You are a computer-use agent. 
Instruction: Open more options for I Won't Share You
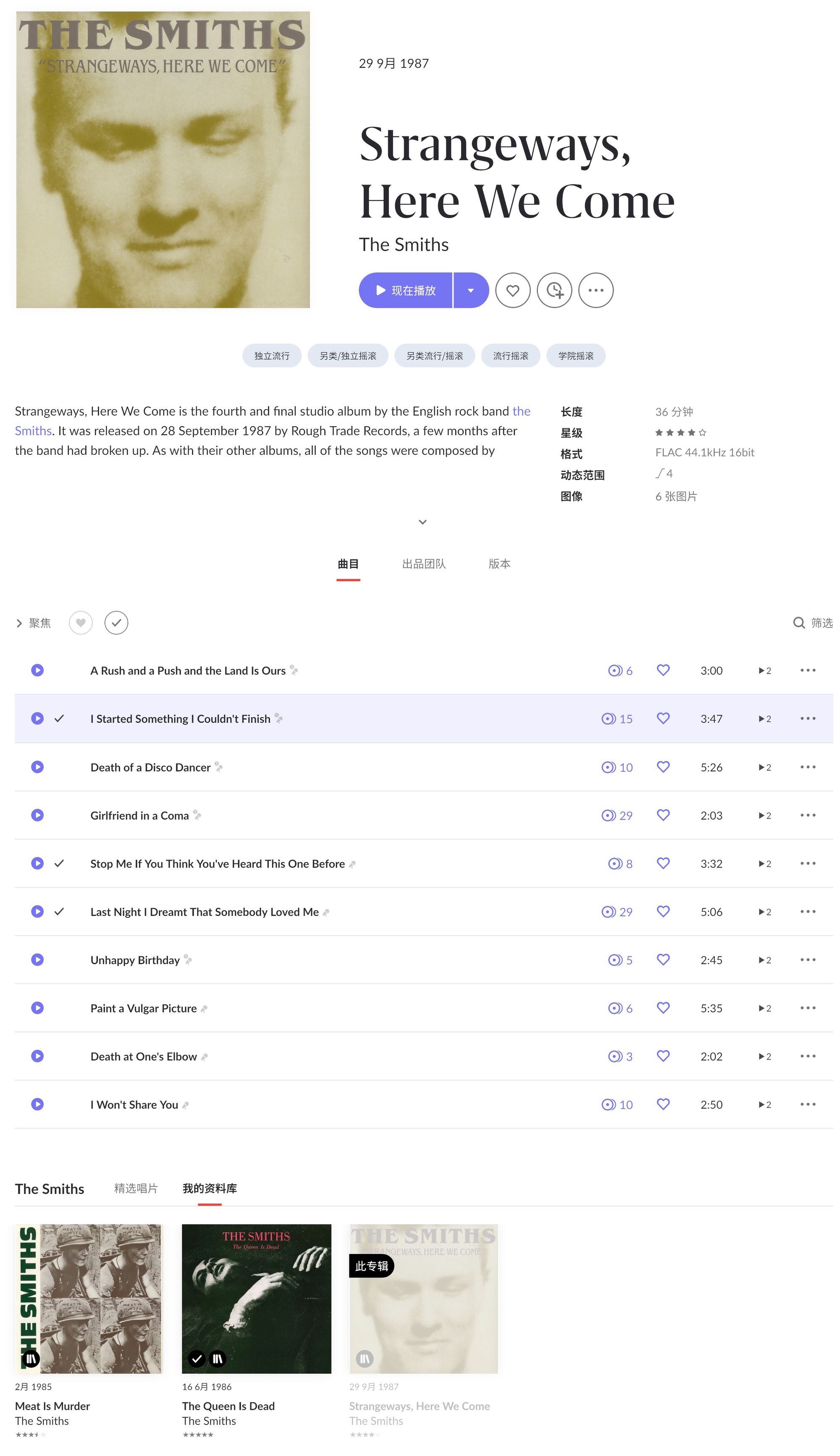[808, 1104]
